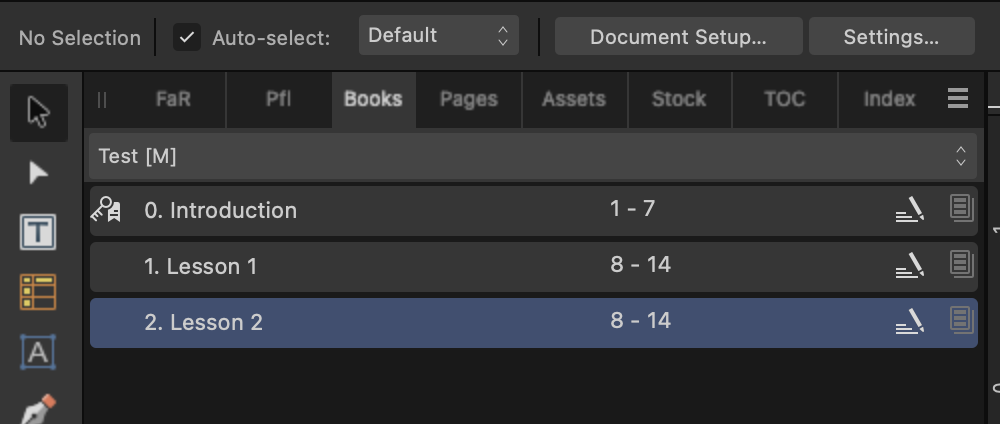The image size is (1000, 424).
Task: Select the 1. Lesson 1 chapter row
Action: coord(533,267)
